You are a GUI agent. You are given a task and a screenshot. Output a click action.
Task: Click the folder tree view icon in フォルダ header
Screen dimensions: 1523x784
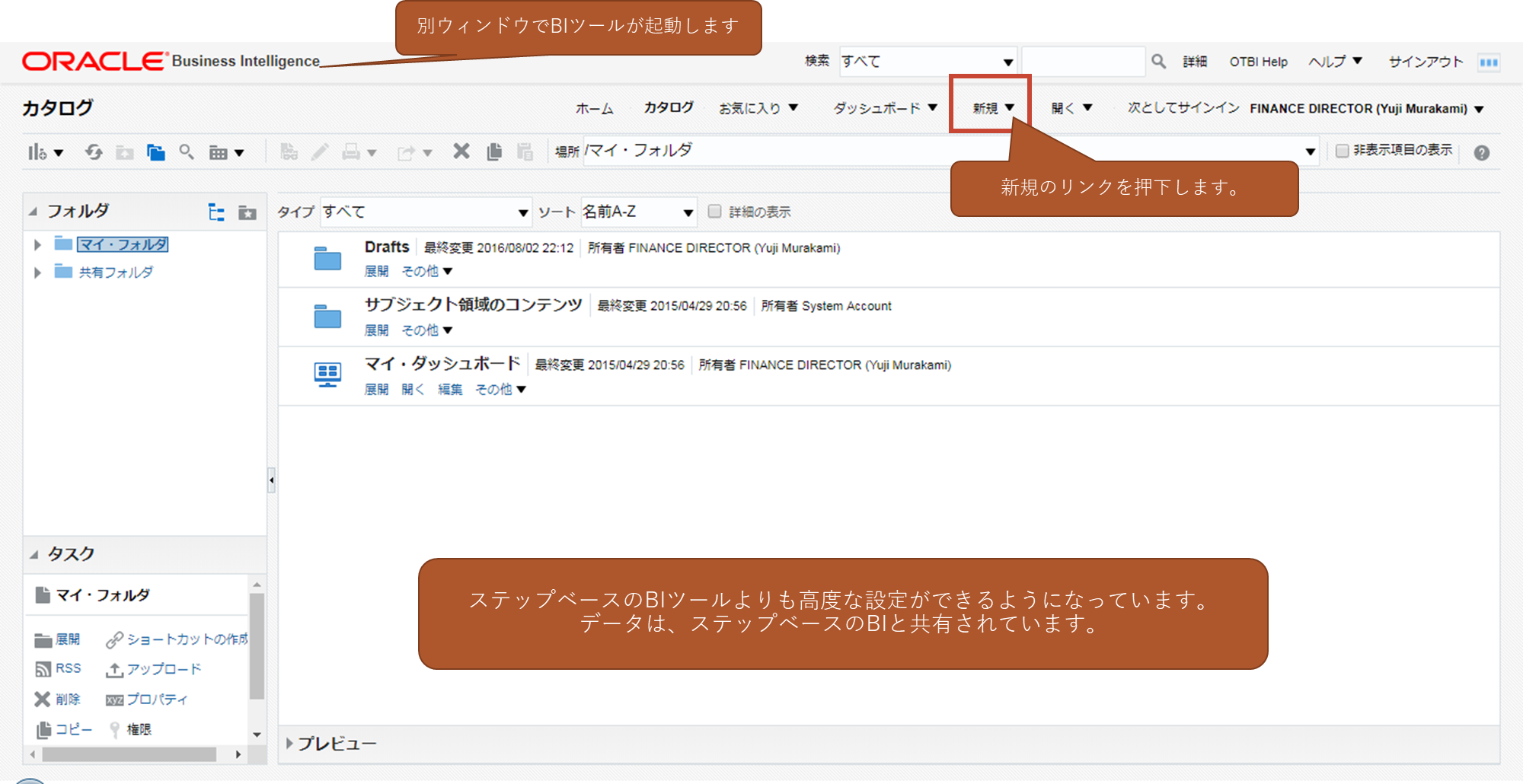pyautogui.click(x=216, y=212)
